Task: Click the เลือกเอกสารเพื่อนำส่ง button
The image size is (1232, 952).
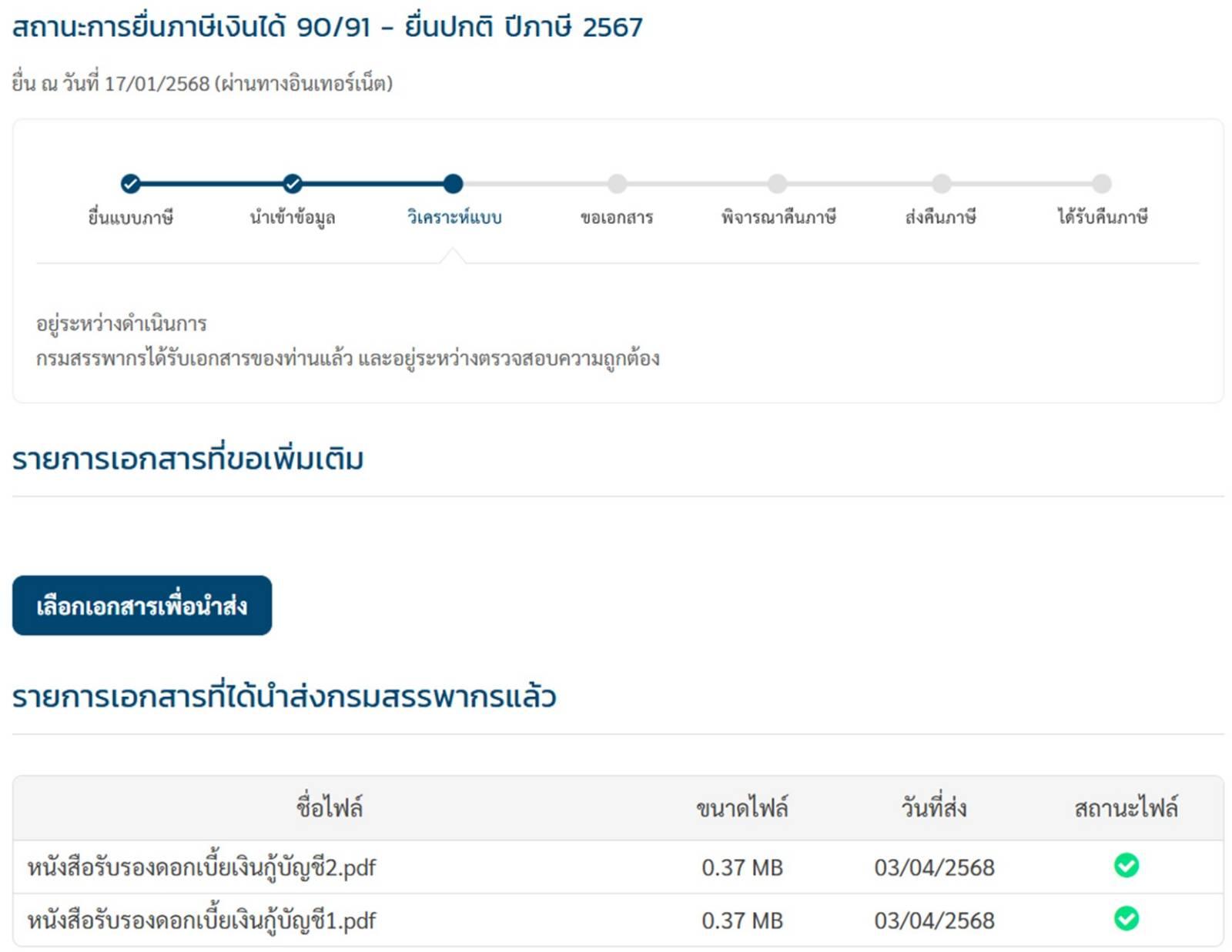Action: (x=142, y=606)
